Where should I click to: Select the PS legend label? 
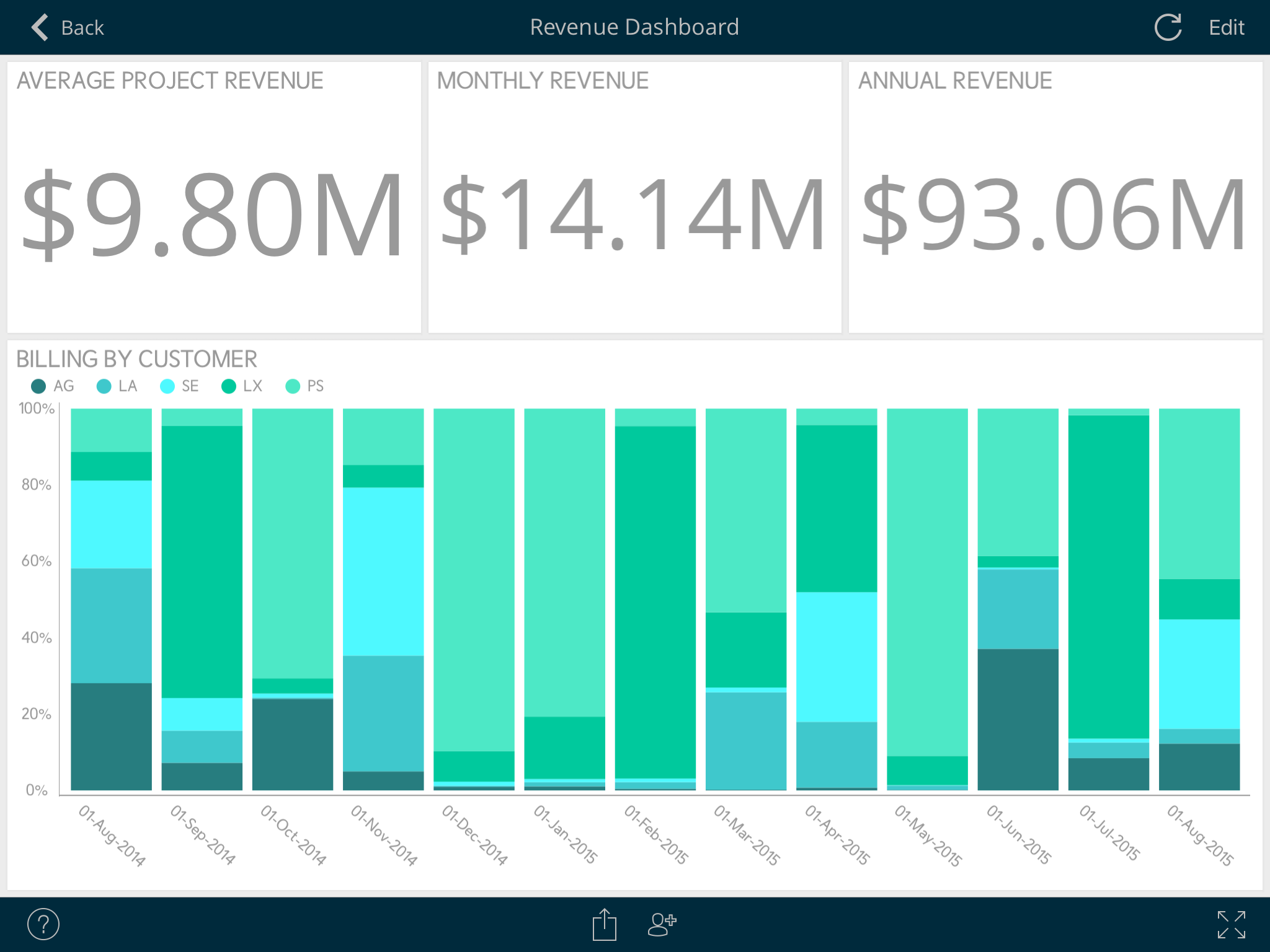(x=316, y=386)
